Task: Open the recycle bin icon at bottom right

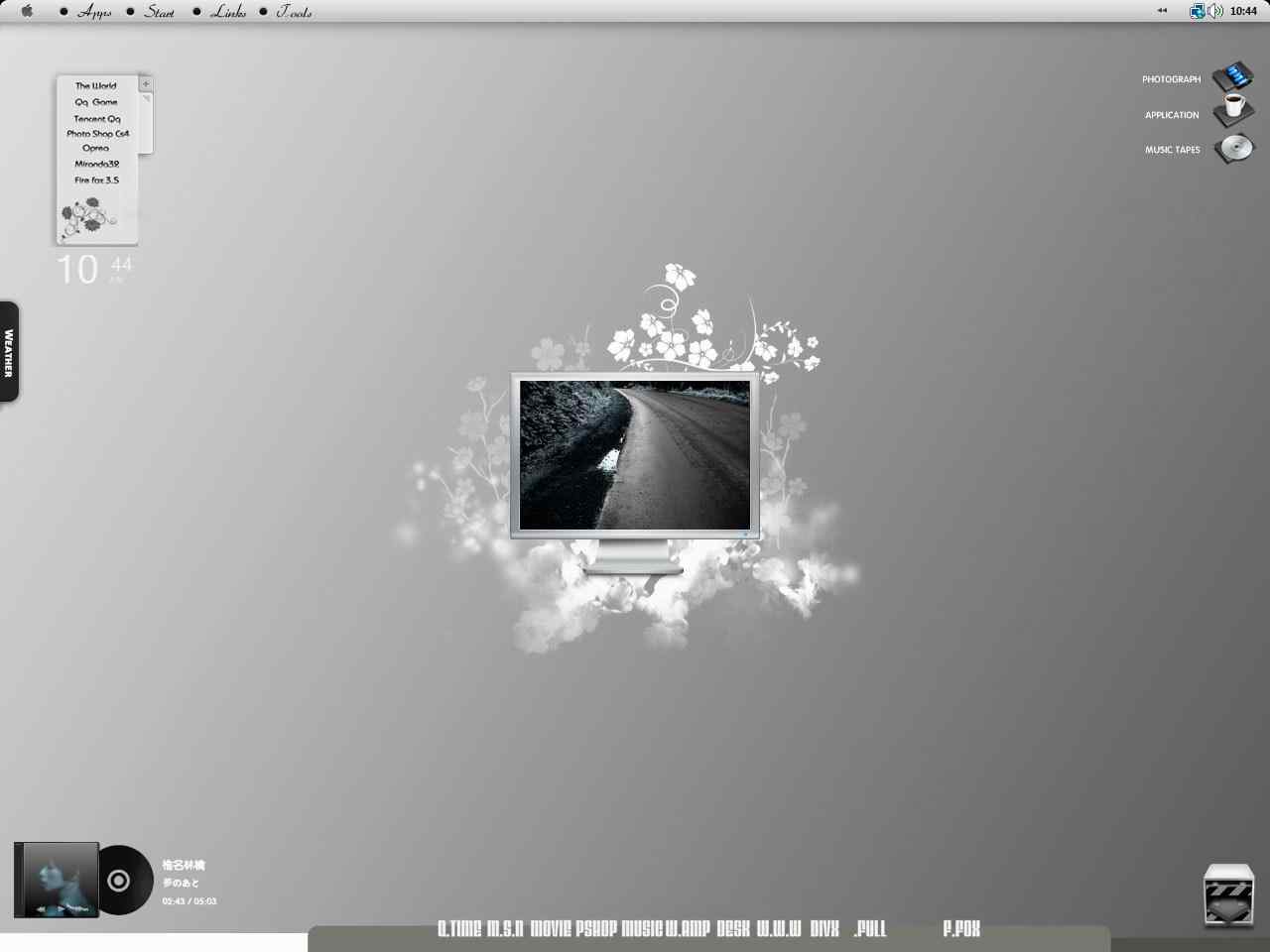Action: pos(1228,895)
